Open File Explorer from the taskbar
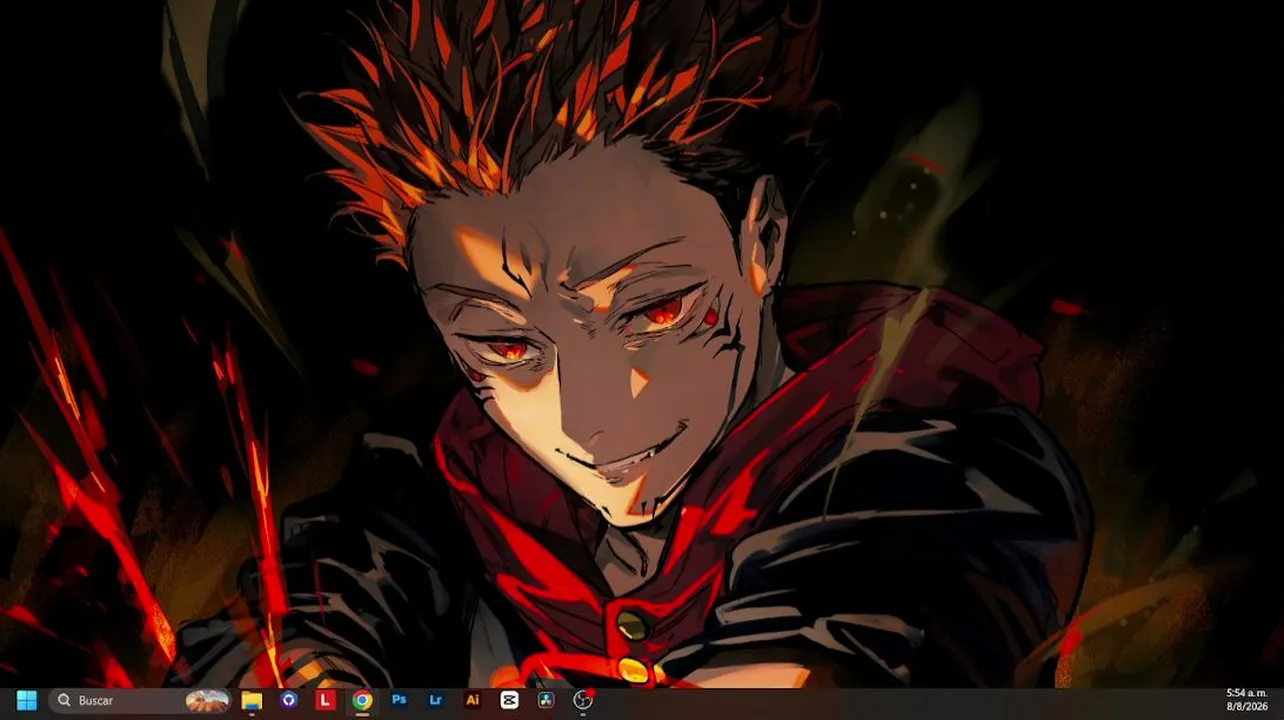1284x720 pixels. (x=251, y=700)
